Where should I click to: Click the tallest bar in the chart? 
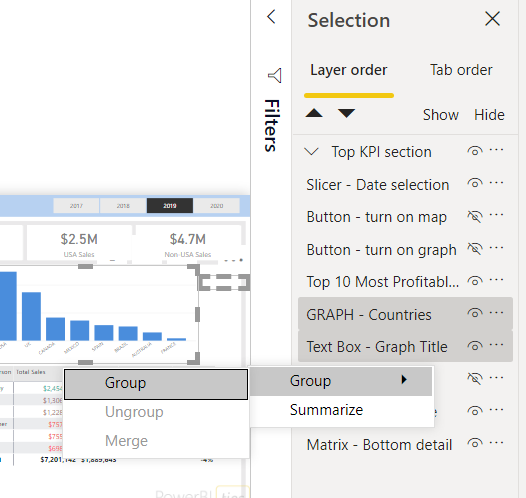8,306
